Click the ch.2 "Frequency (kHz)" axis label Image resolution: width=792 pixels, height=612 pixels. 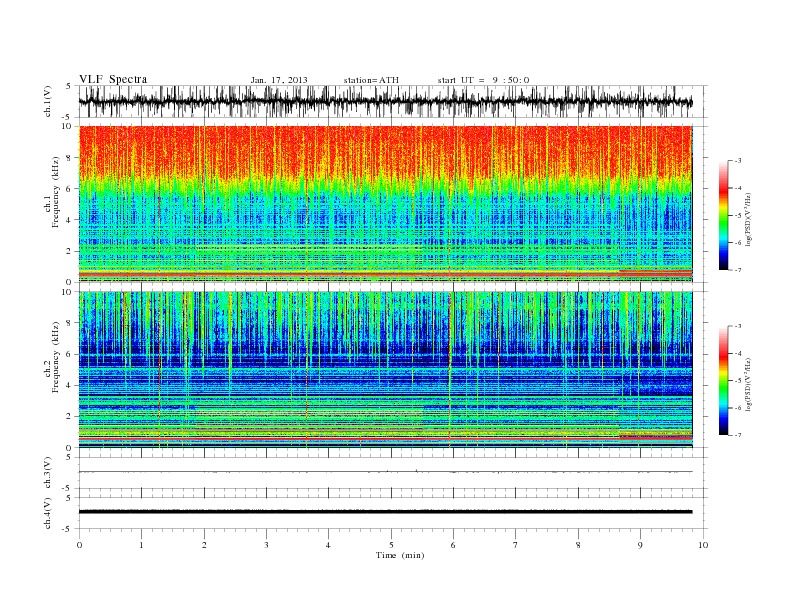[55, 357]
